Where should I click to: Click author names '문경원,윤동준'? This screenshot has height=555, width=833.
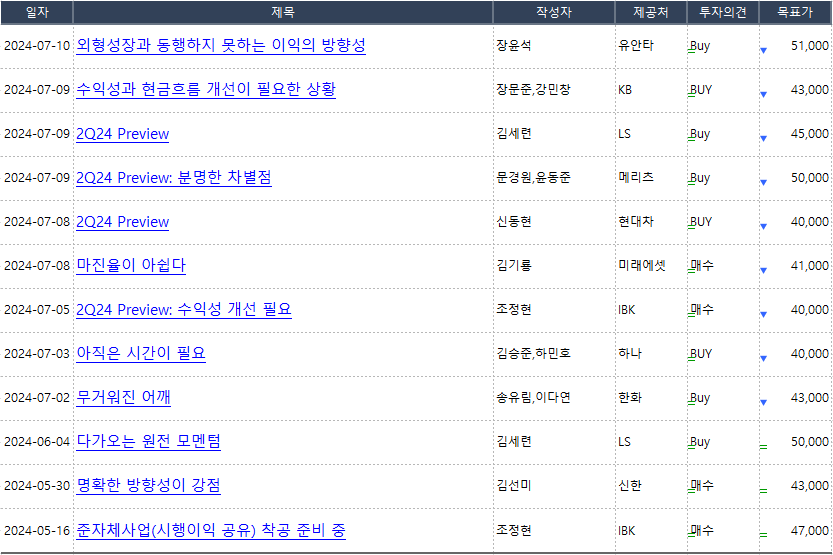[x=533, y=177]
